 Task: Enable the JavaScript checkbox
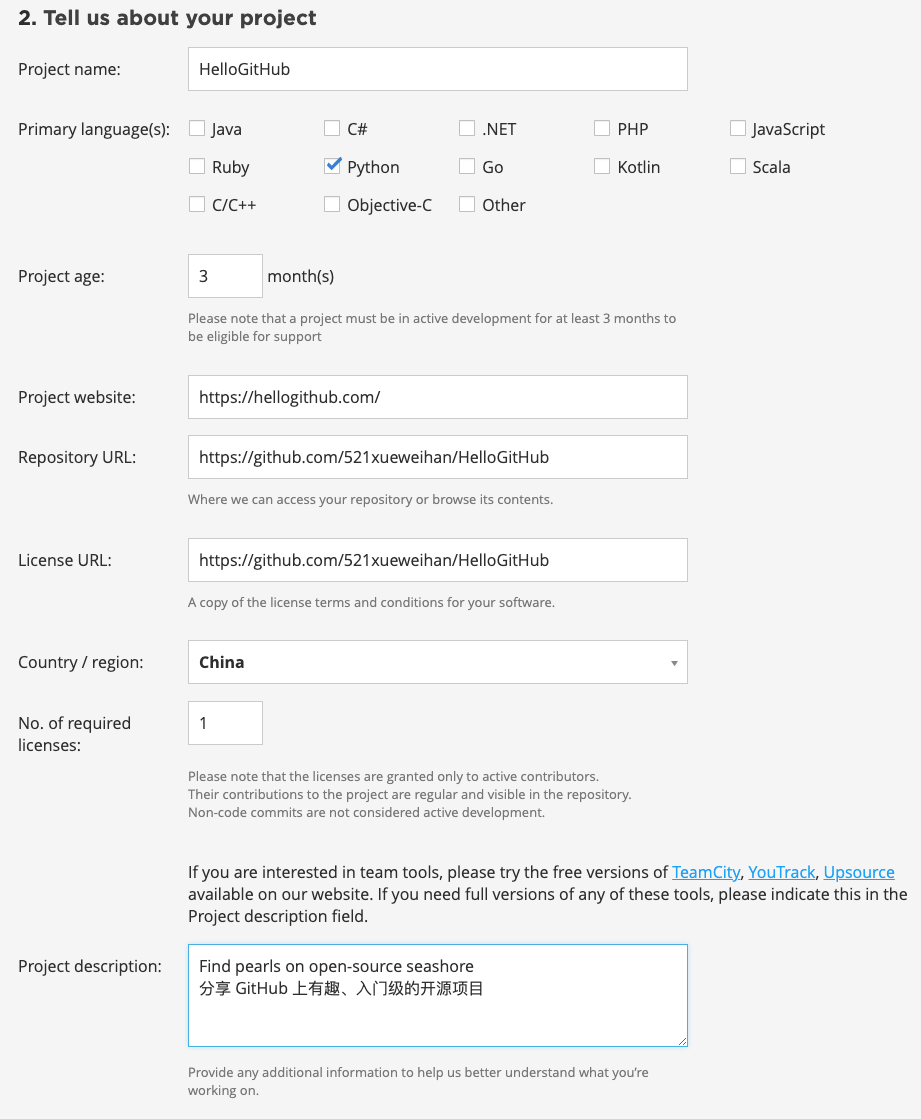coord(738,128)
